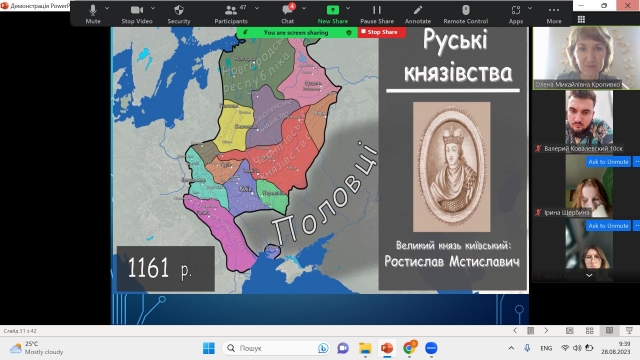Open PowerPoint from the taskbar
Screen dimensions: 640x360
(x=387, y=348)
